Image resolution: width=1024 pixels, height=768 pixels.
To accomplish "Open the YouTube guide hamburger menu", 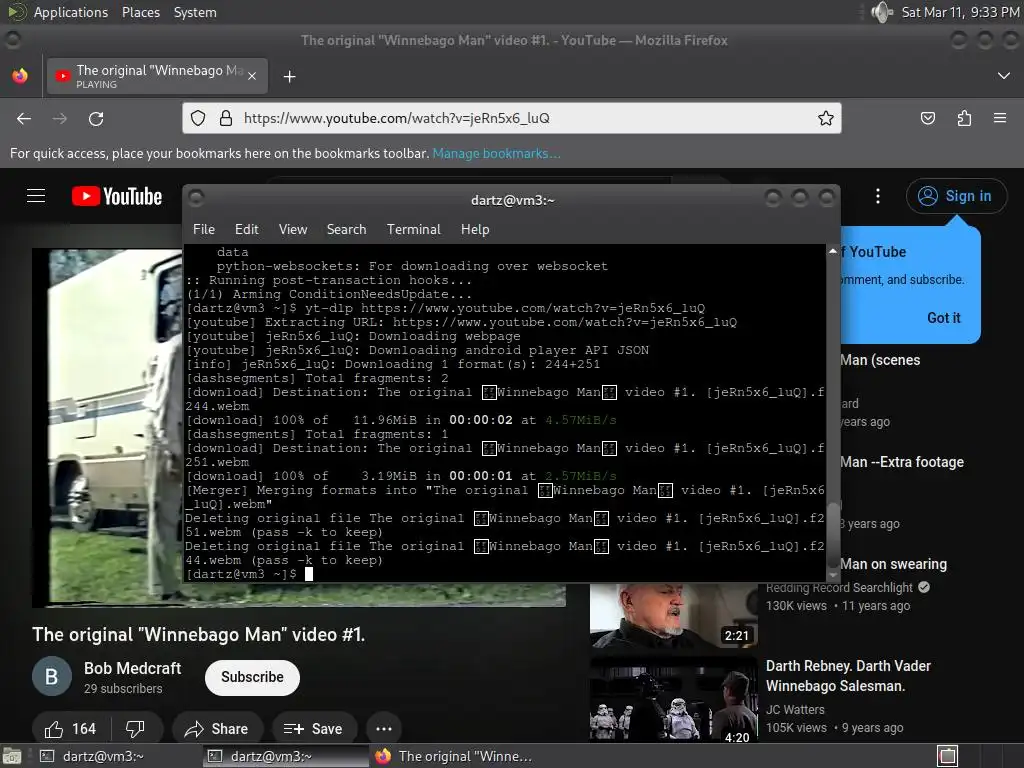I will pyautogui.click(x=36, y=196).
